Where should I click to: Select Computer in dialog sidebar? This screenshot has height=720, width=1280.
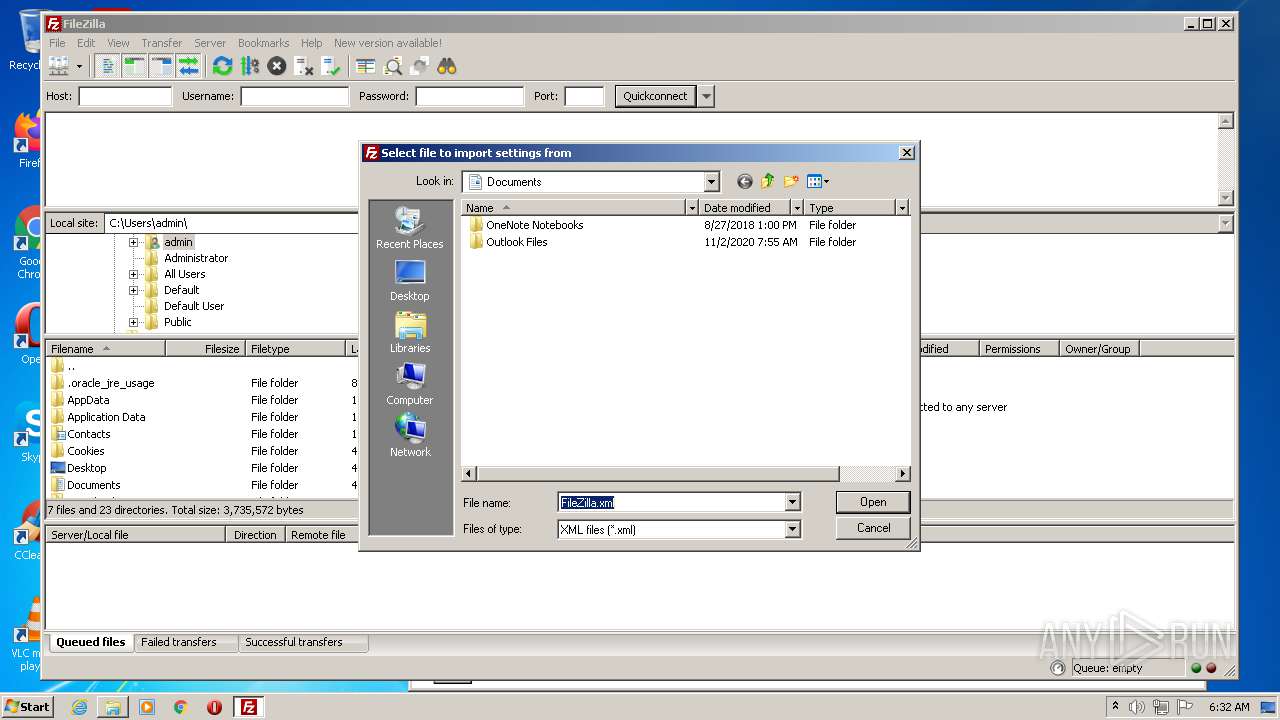(410, 385)
